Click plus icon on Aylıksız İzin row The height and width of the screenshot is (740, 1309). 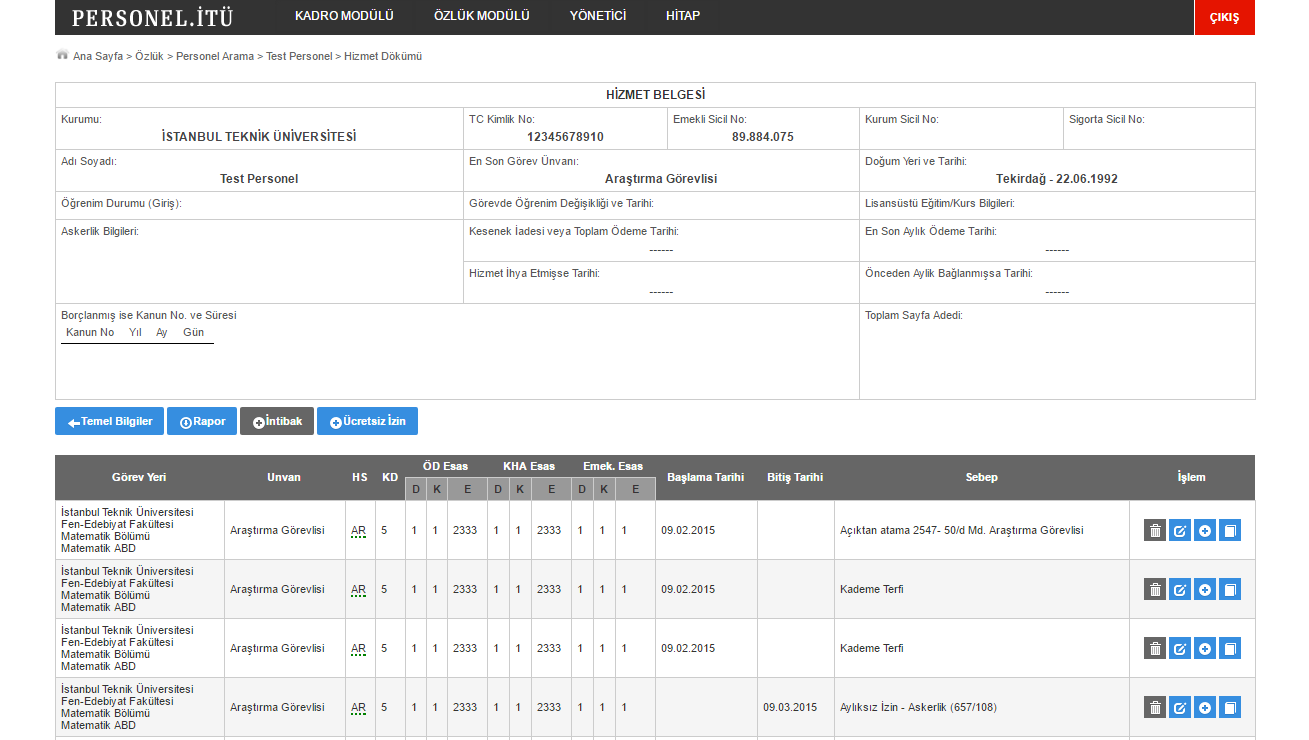point(1205,708)
